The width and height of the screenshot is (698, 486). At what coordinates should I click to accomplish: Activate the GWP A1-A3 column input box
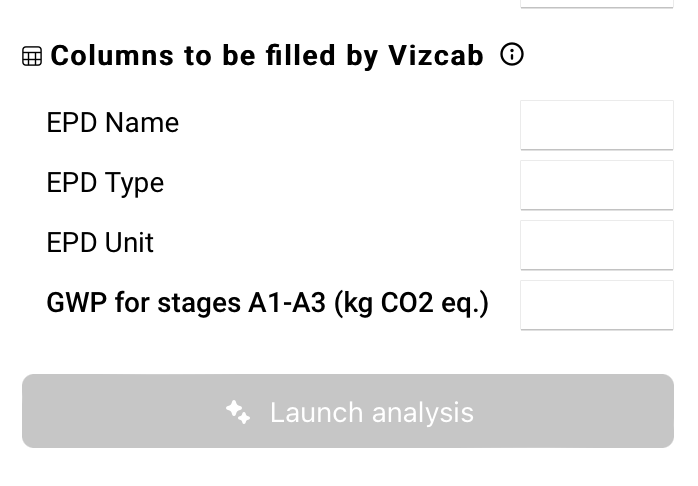597,305
